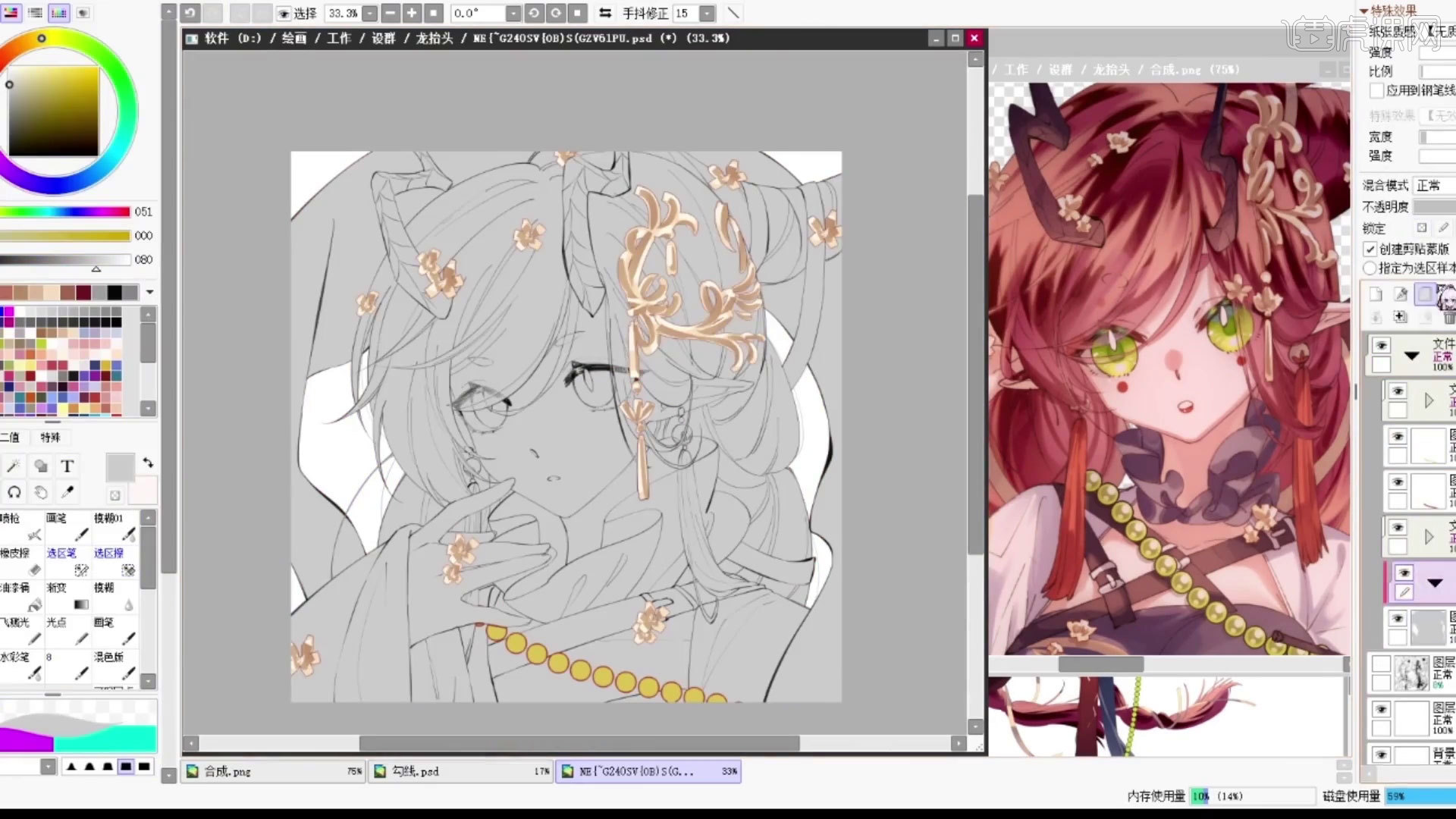Select the 渐变 gradient tool
Screen dimensions: 1456x819
coord(68,596)
